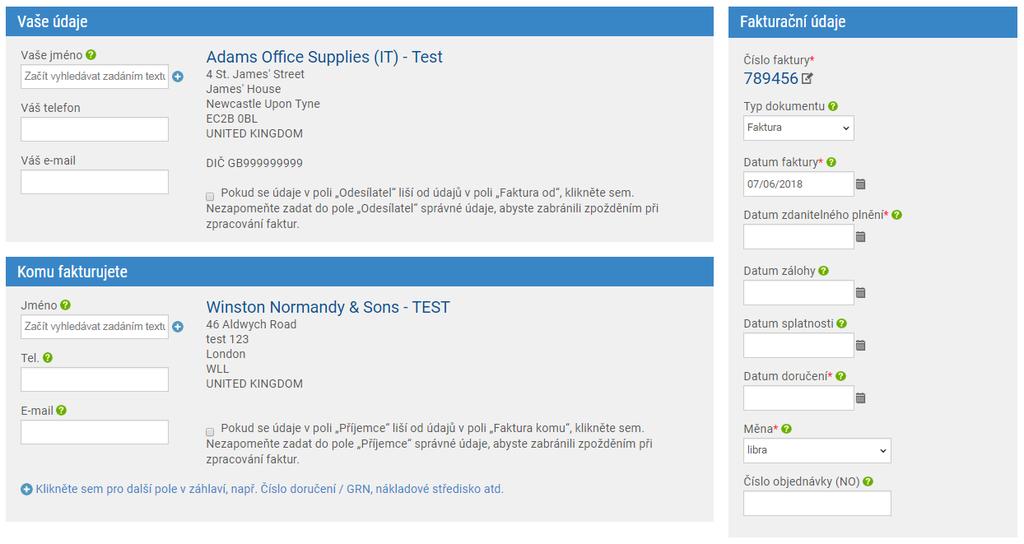Image resolution: width=1024 pixels, height=544 pixels.
Task: Tick the „Příjemce“ differs checkbox
Action: click(210, 432)
